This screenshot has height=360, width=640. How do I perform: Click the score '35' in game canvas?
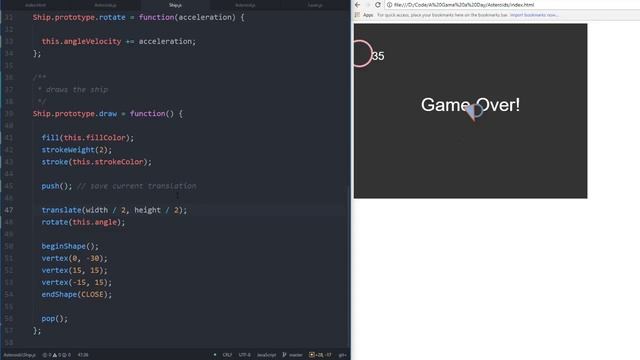tap(378, 56)
